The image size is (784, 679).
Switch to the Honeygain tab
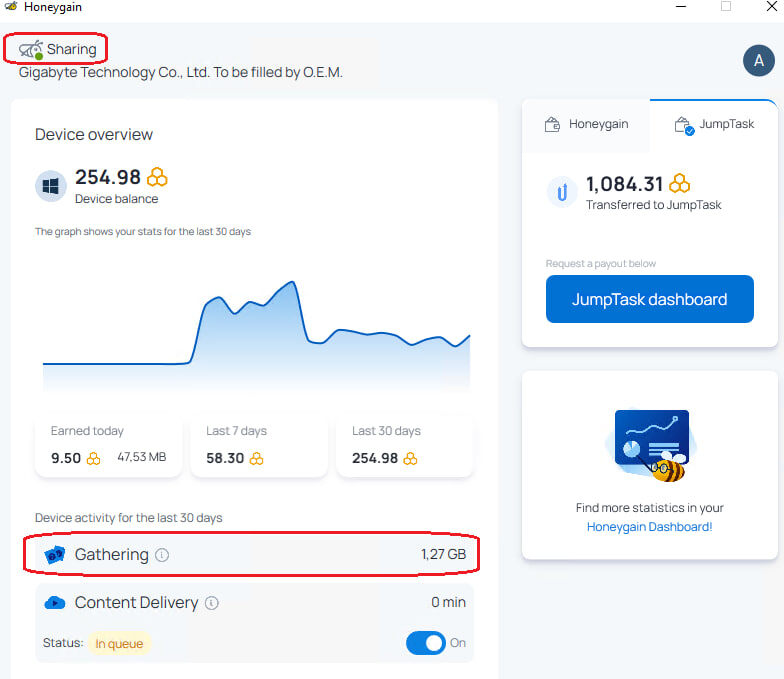point(586,124)
